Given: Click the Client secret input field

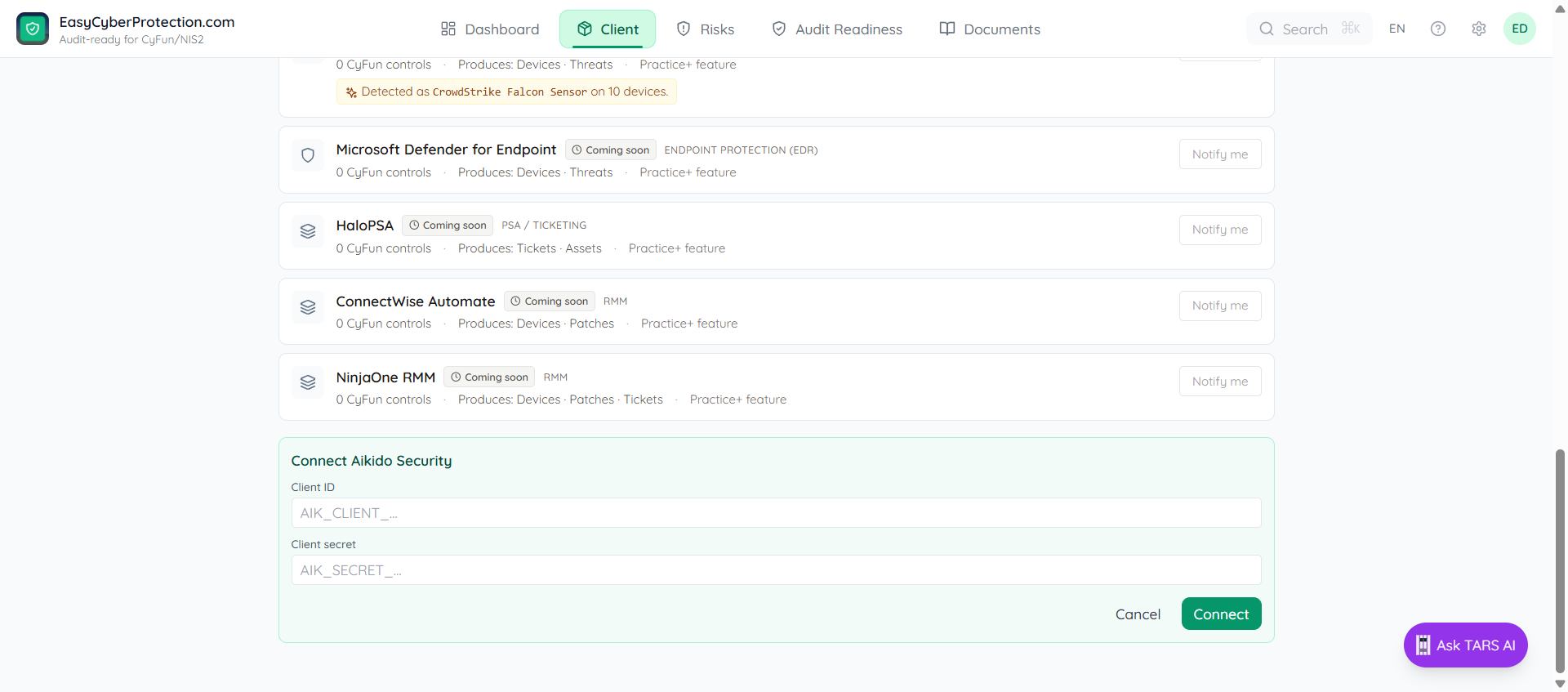Looking at the screenshot, I should pos(776,570).
